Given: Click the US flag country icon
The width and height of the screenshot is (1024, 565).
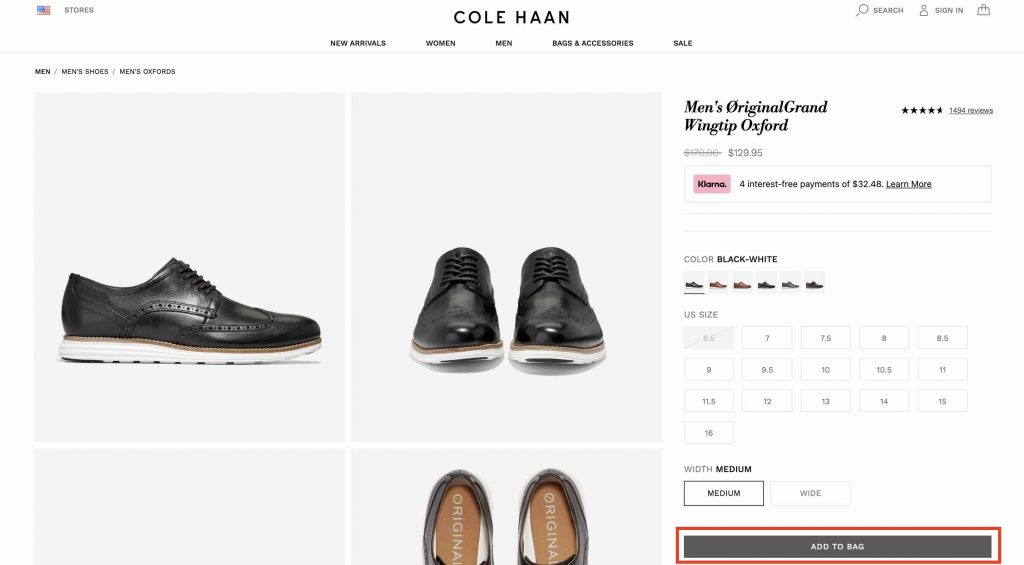Looking at the screenshot, I should click(44, 10).
